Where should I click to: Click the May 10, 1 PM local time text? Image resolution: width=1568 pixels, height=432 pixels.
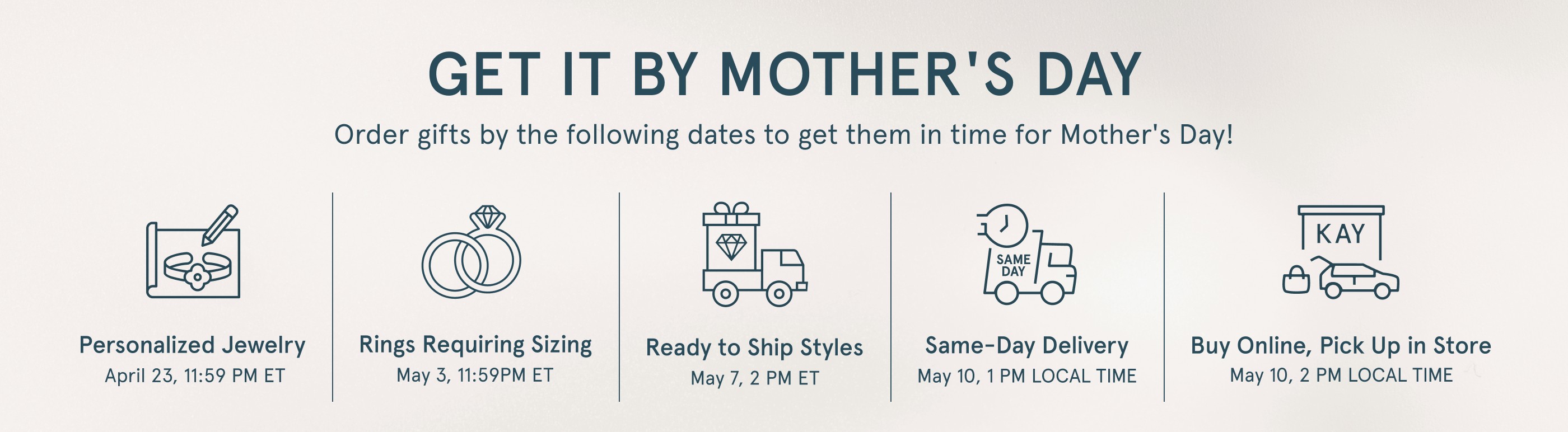pos(1027,376)
